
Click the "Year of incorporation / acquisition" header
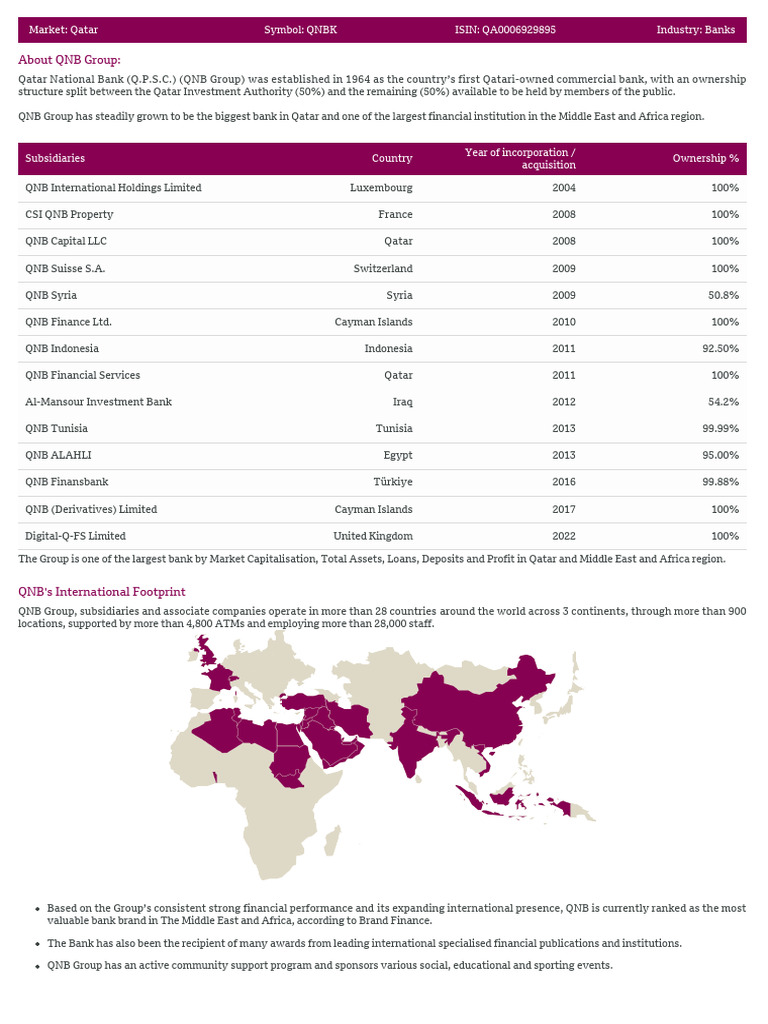tap(520, 158)
